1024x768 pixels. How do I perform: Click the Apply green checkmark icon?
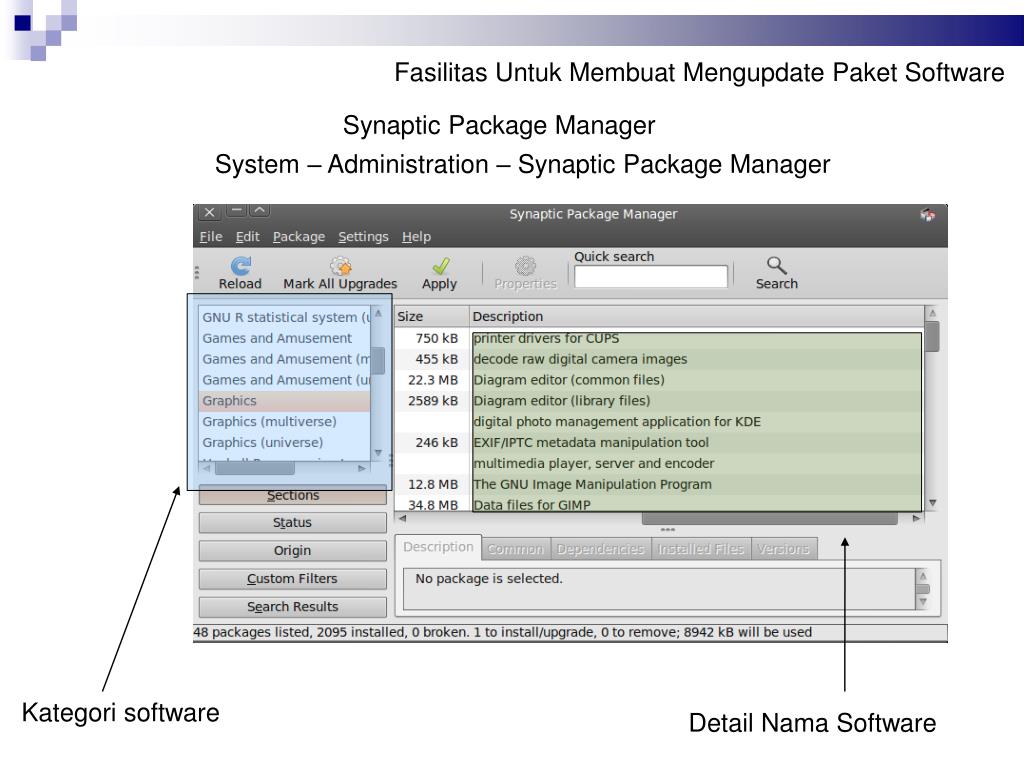[x=441, y=265]
